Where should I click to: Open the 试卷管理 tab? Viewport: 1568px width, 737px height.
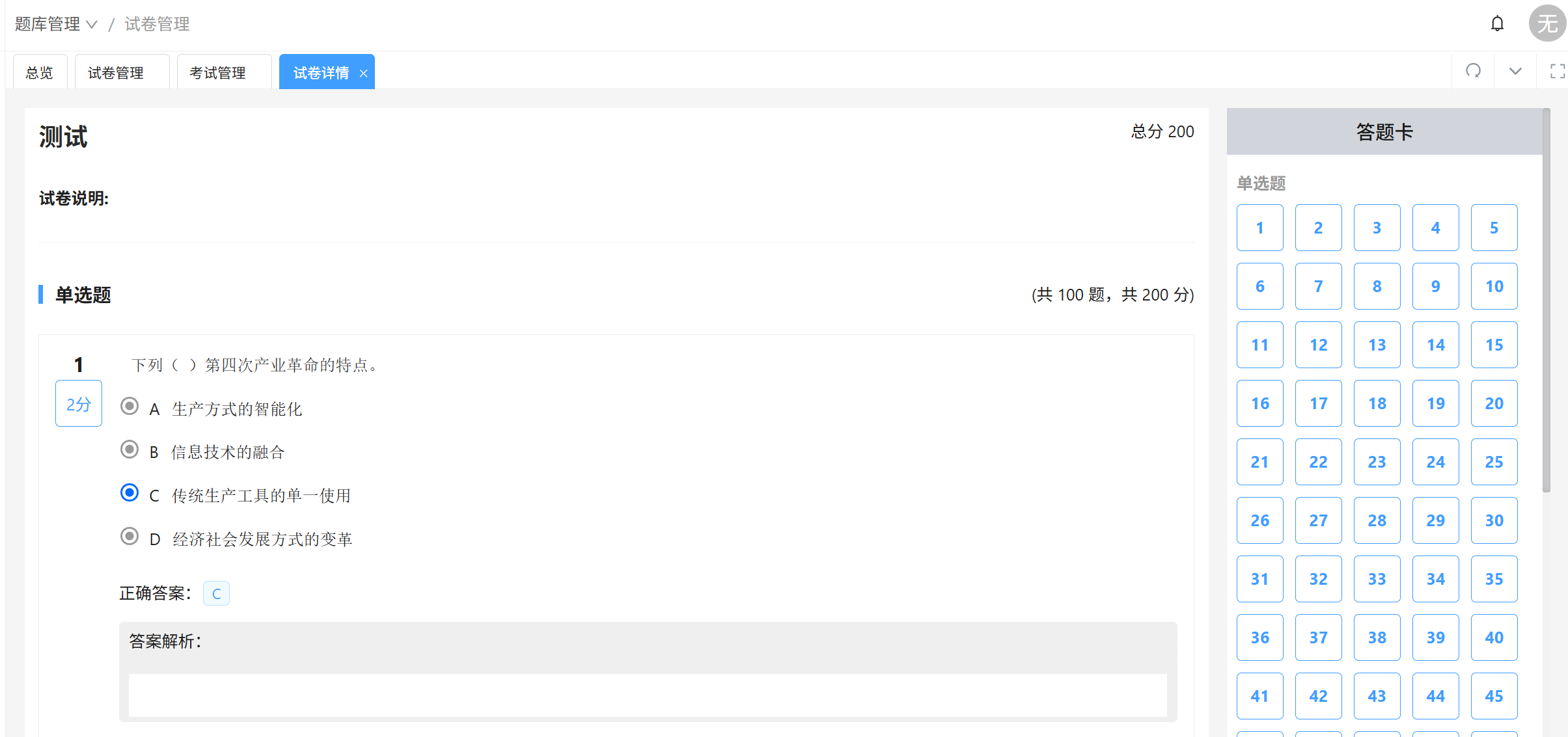pyautogui.click(x=116, y=73)
